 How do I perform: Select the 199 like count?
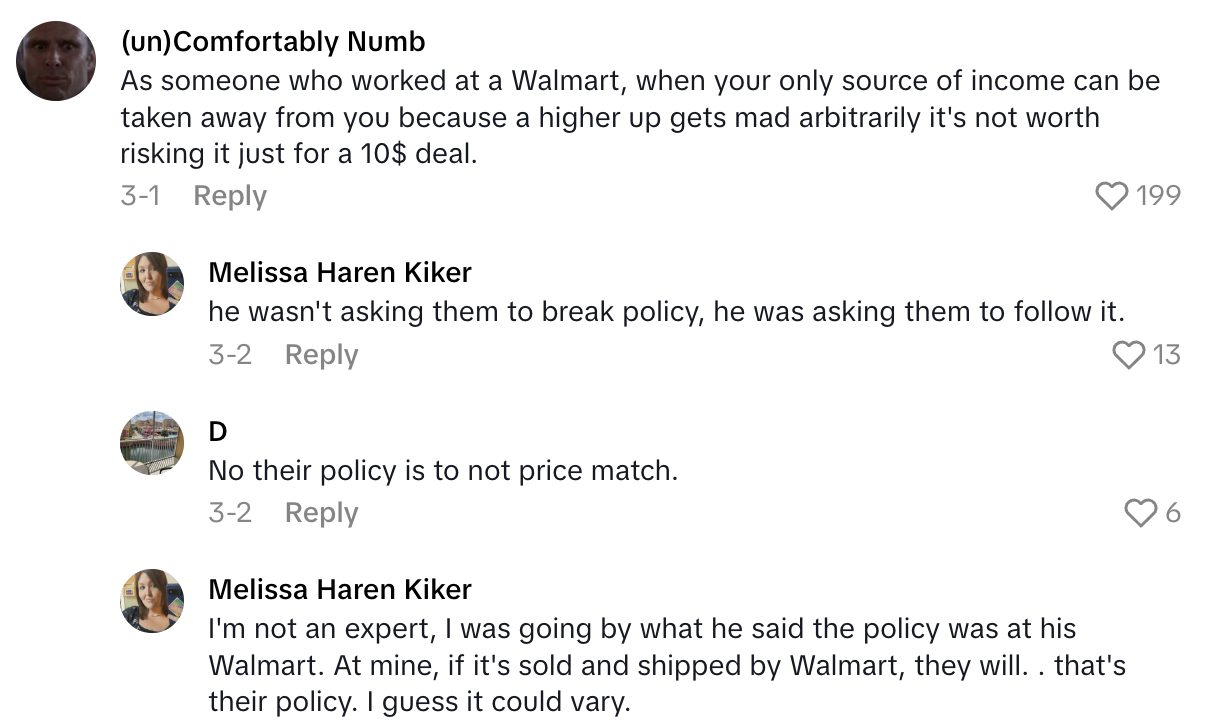(x=1161, y=196)
